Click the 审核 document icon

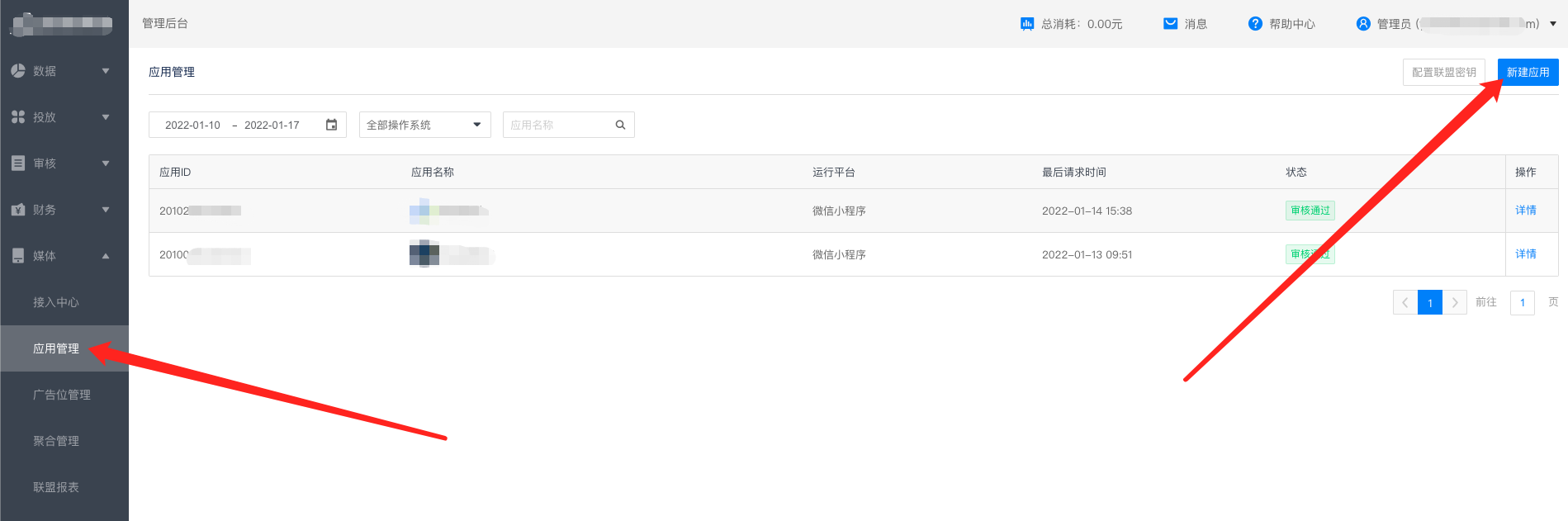(18, 163)
